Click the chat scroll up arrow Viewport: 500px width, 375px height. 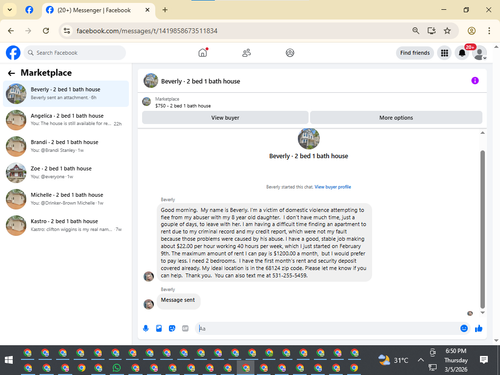pos(482,133)
